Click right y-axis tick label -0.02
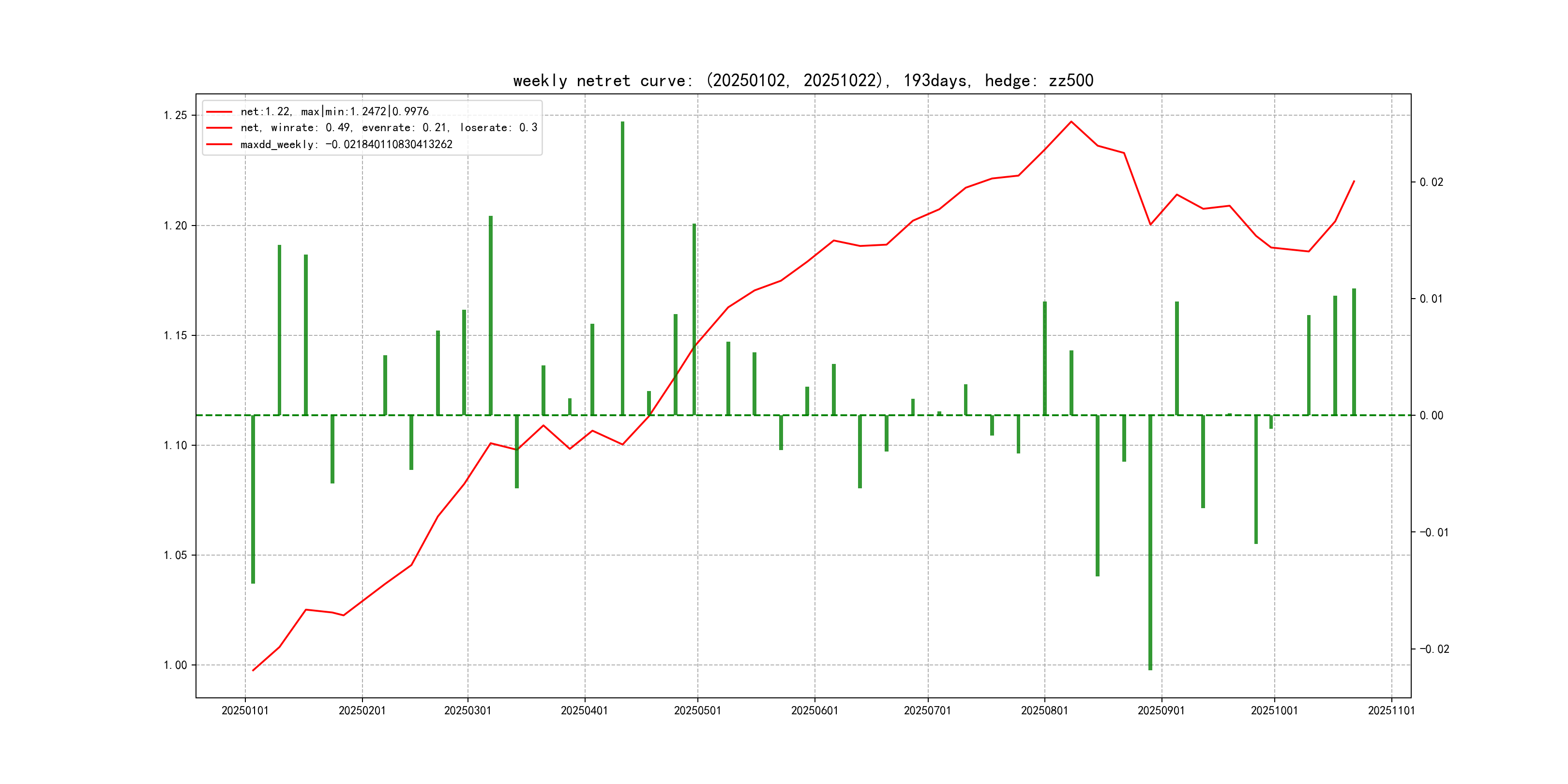The height and width of the screenshot is (784, 1568). click(x=1434, y=649)
